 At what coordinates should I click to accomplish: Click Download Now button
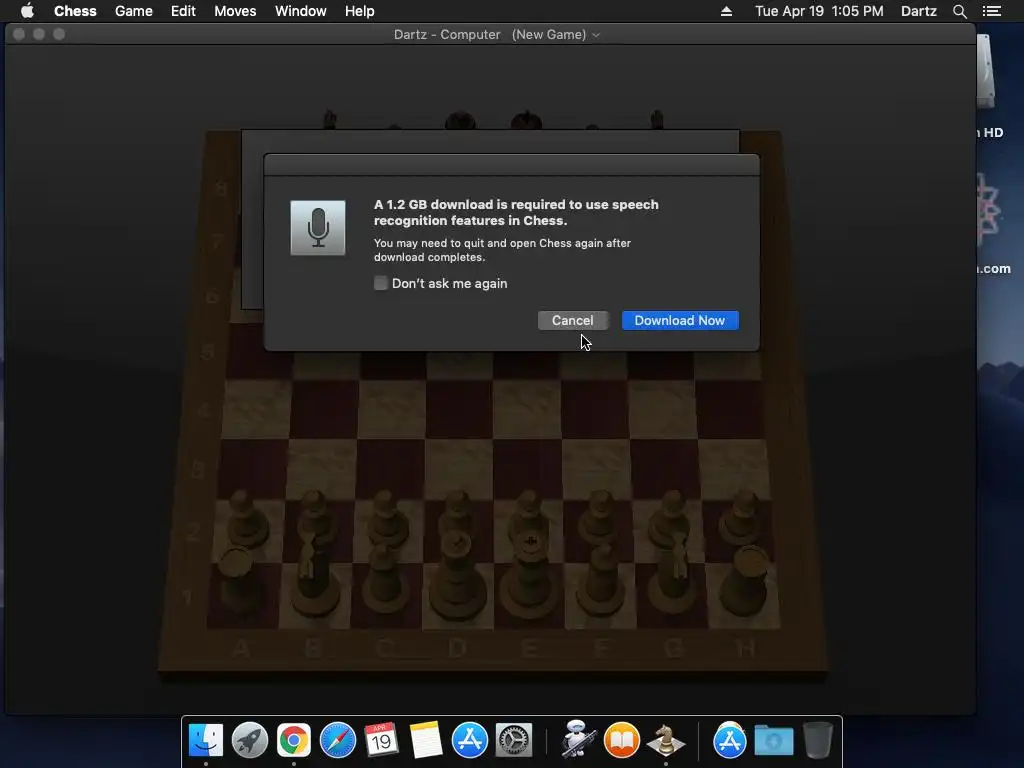680,320
